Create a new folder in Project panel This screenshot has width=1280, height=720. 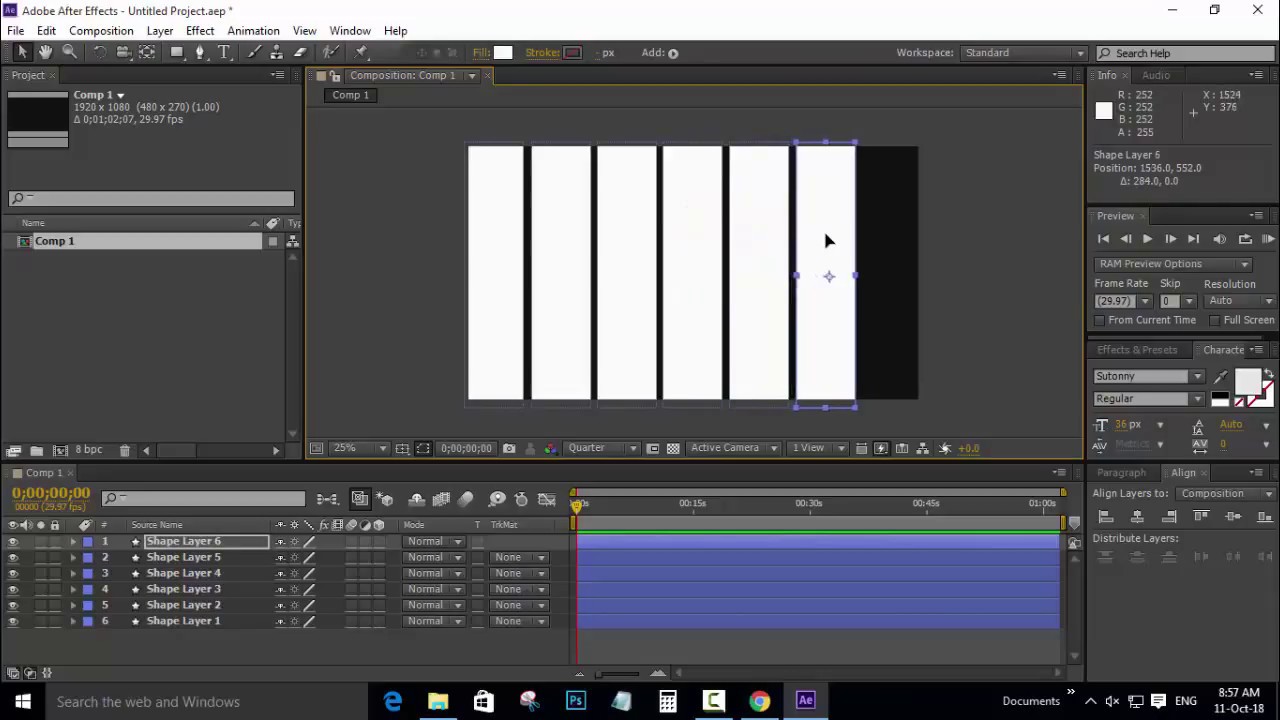(x=37, y=451)
